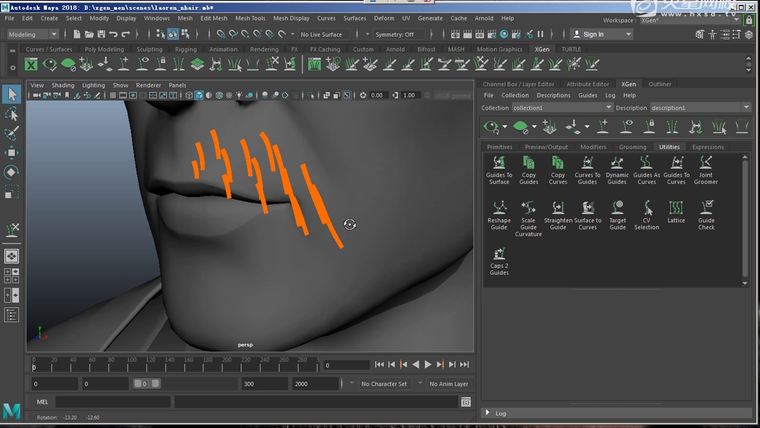The height and width of the screenshot is (428, 760).
Task: Select the Lattice utility icon
Action: tap(676, 209)
